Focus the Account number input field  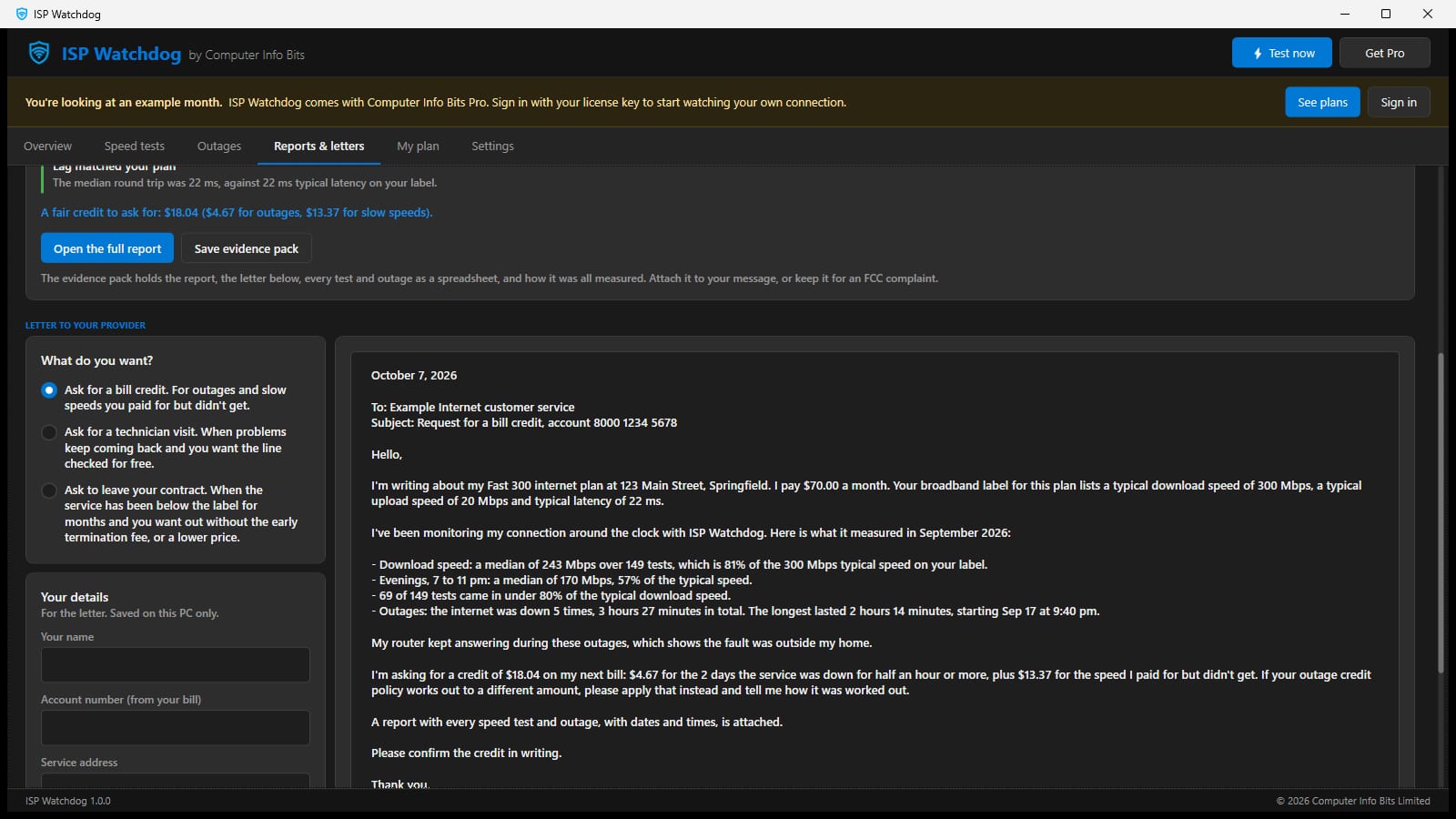pyautogui.click(x=176, y=728)
